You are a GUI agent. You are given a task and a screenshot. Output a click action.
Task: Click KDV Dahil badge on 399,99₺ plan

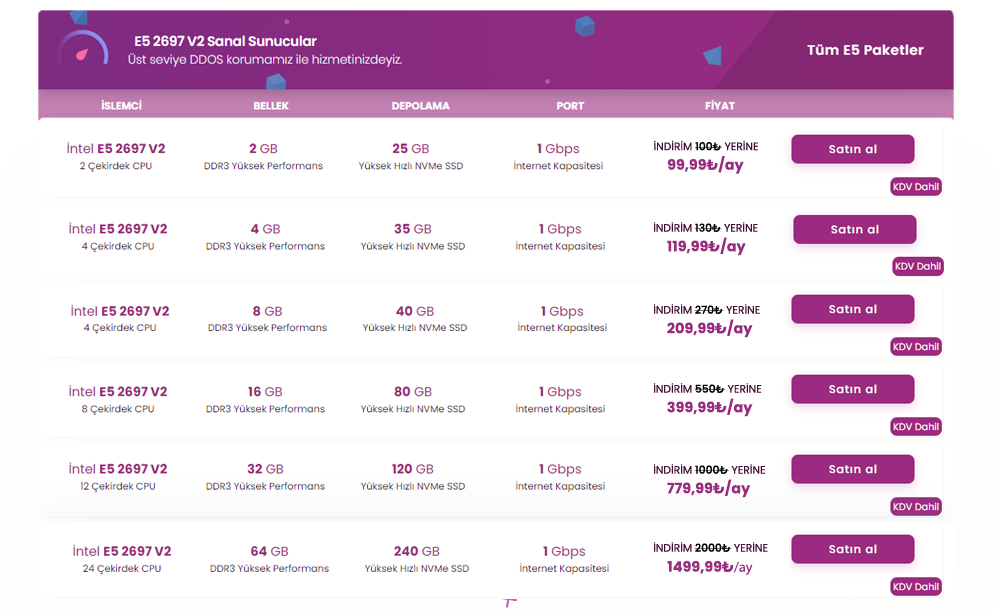[916, 426]
